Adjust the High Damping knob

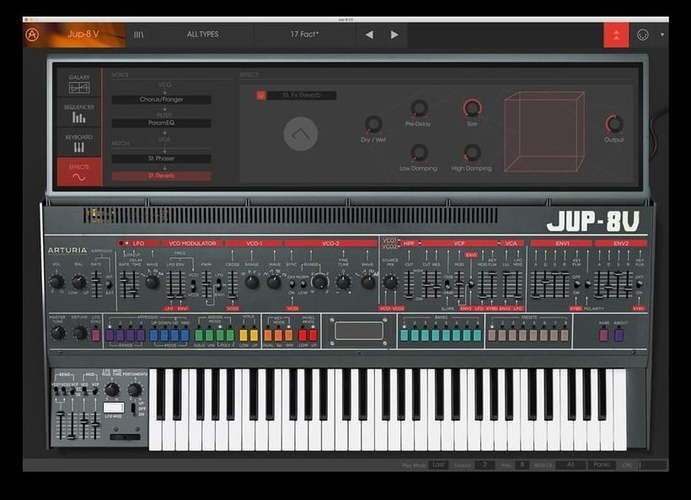pos(472,153)
